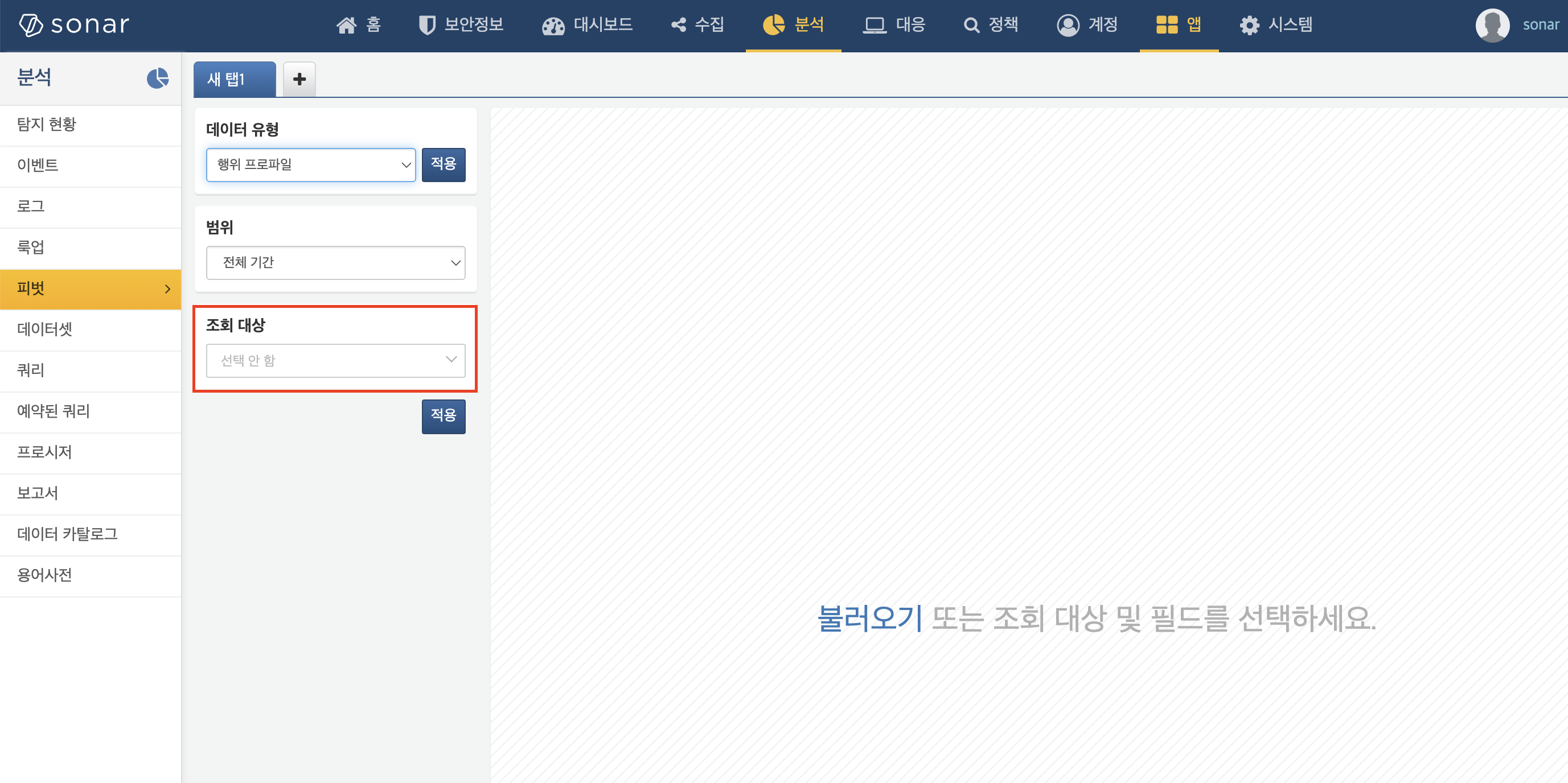1568x783 pixels.
Task: Go to 용어사전 in sidebar
Action: click(x=90, y=575)
